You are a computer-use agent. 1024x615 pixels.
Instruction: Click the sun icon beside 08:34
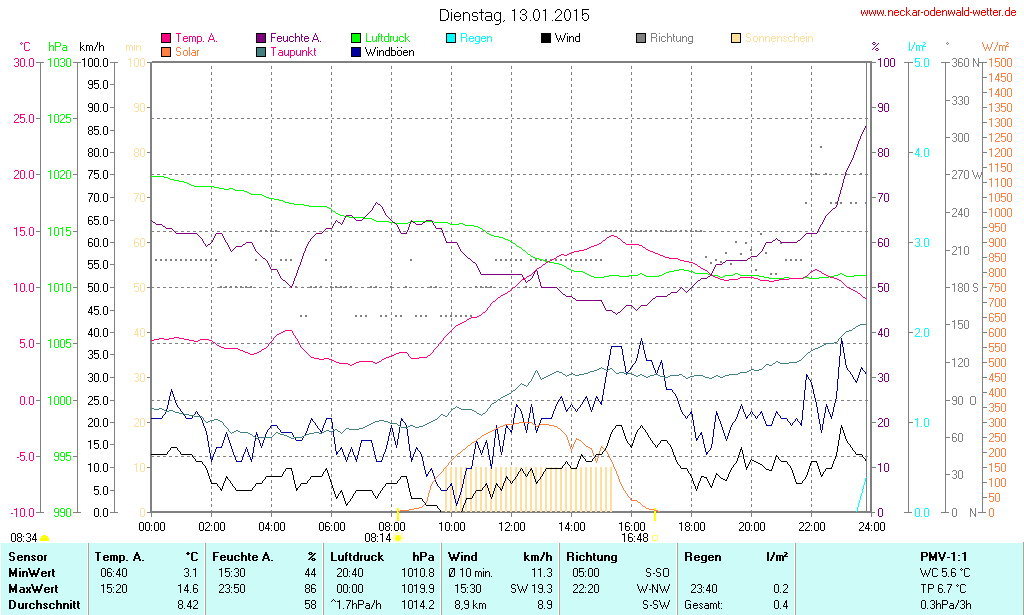point(45,538)
